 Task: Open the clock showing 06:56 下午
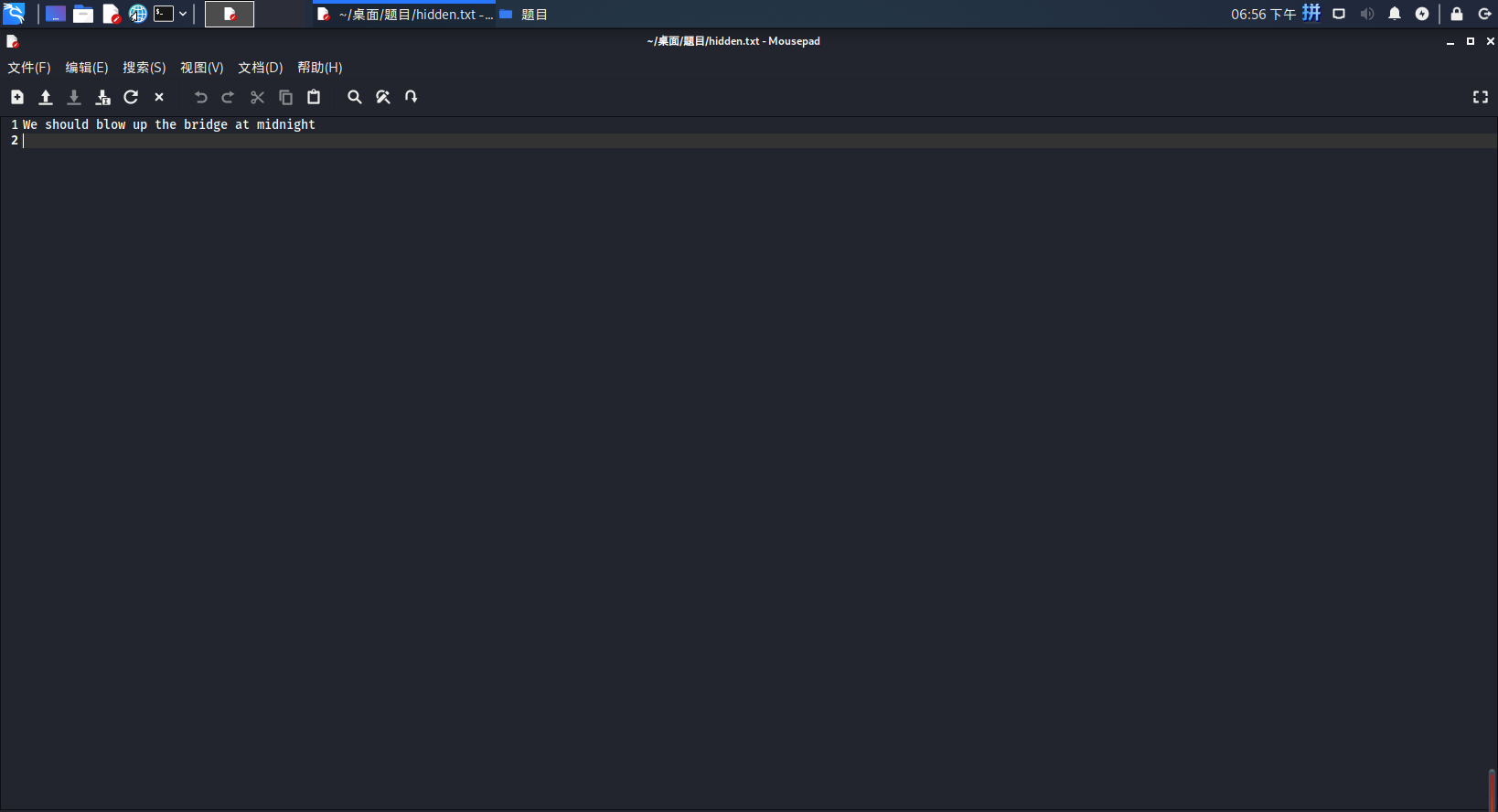pyautogui.click(x=1263, y=14)
